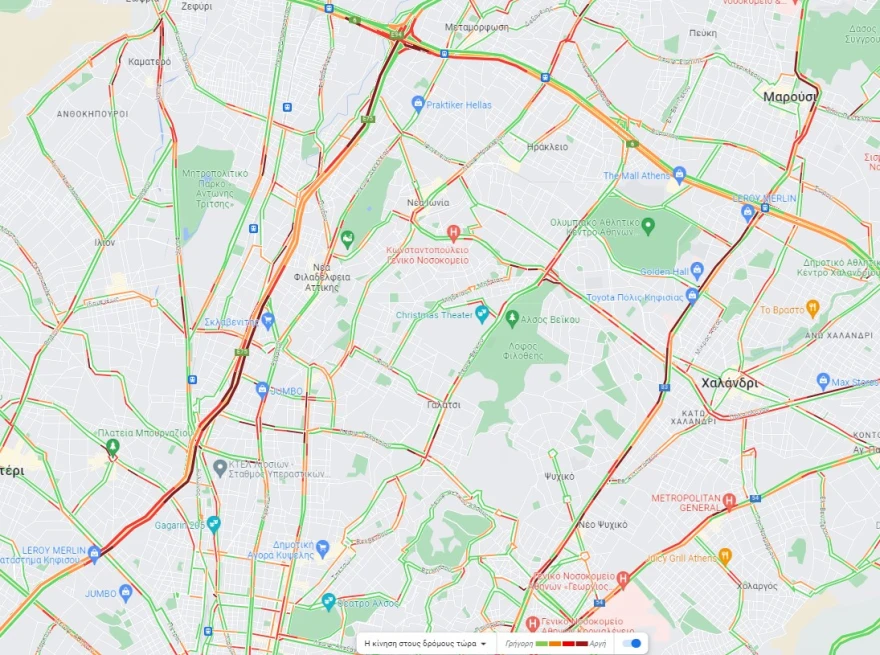
Task: Toggle the traffic layer switch off
Action: (x=632, y=643)
